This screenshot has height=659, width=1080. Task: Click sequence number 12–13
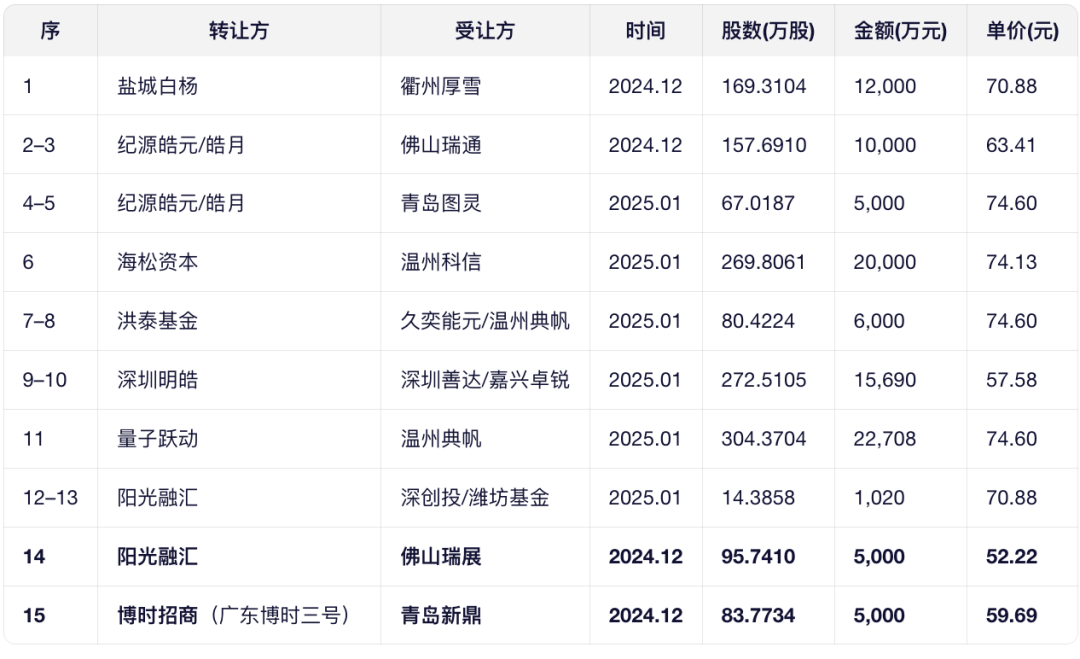point(50,497)
